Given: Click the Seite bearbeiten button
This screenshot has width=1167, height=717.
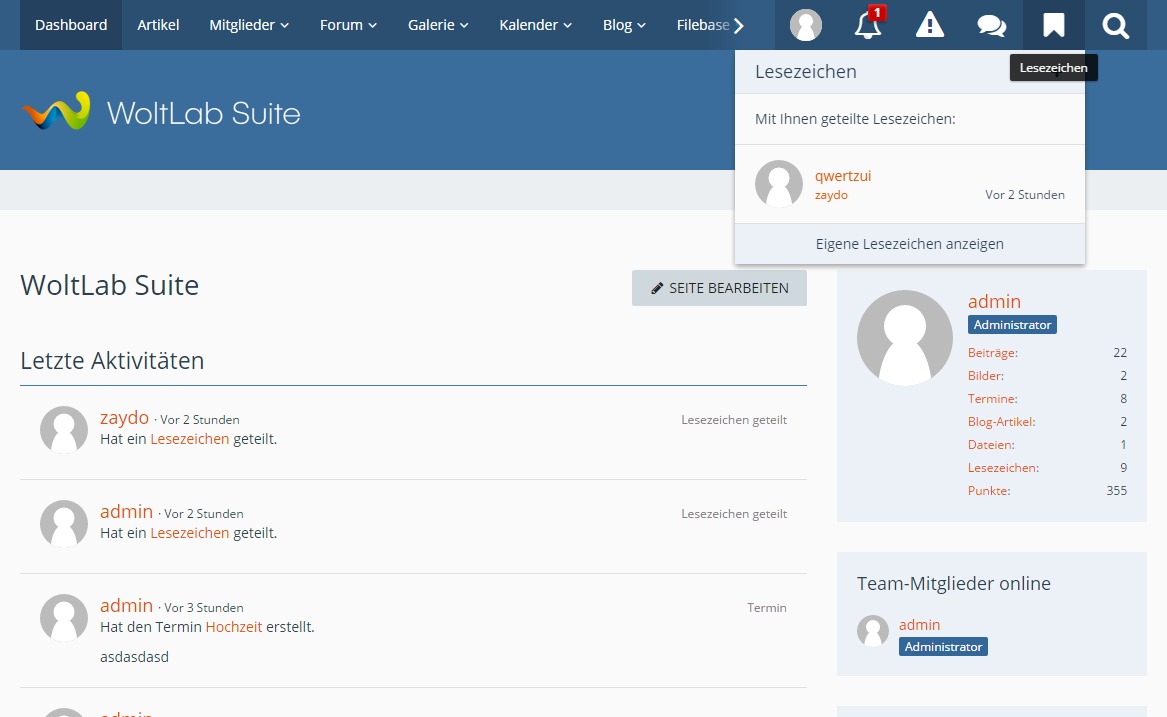Looking at the screenshot, I should [x=719, y=288].
